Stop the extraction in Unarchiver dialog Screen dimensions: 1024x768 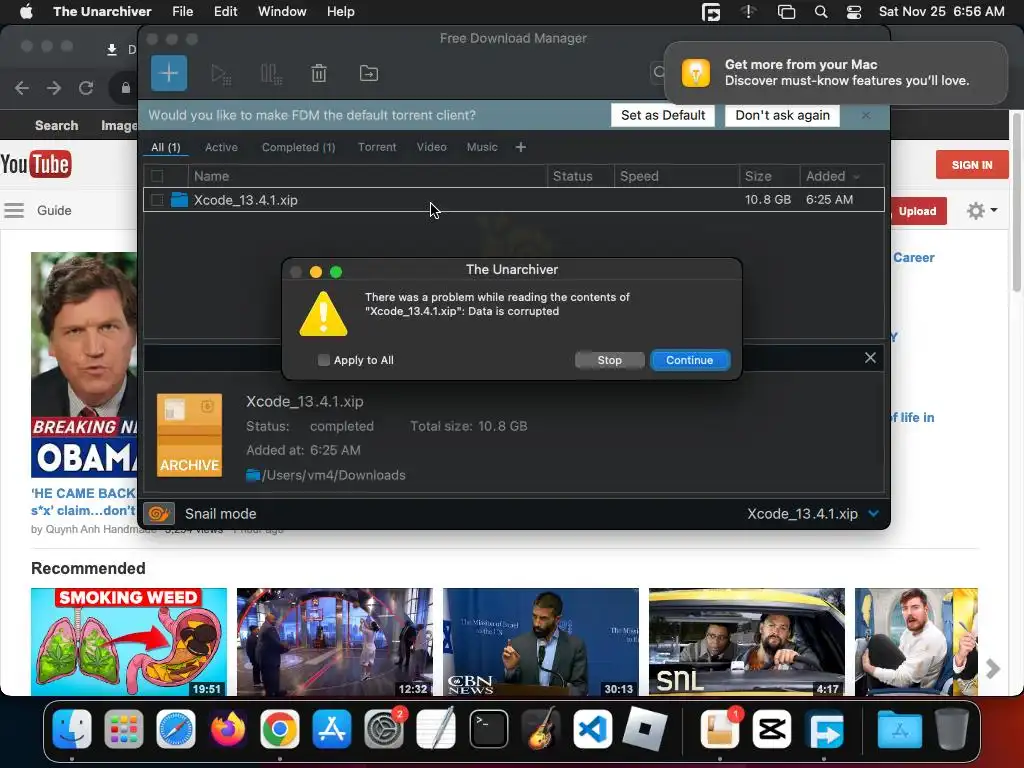609,360
